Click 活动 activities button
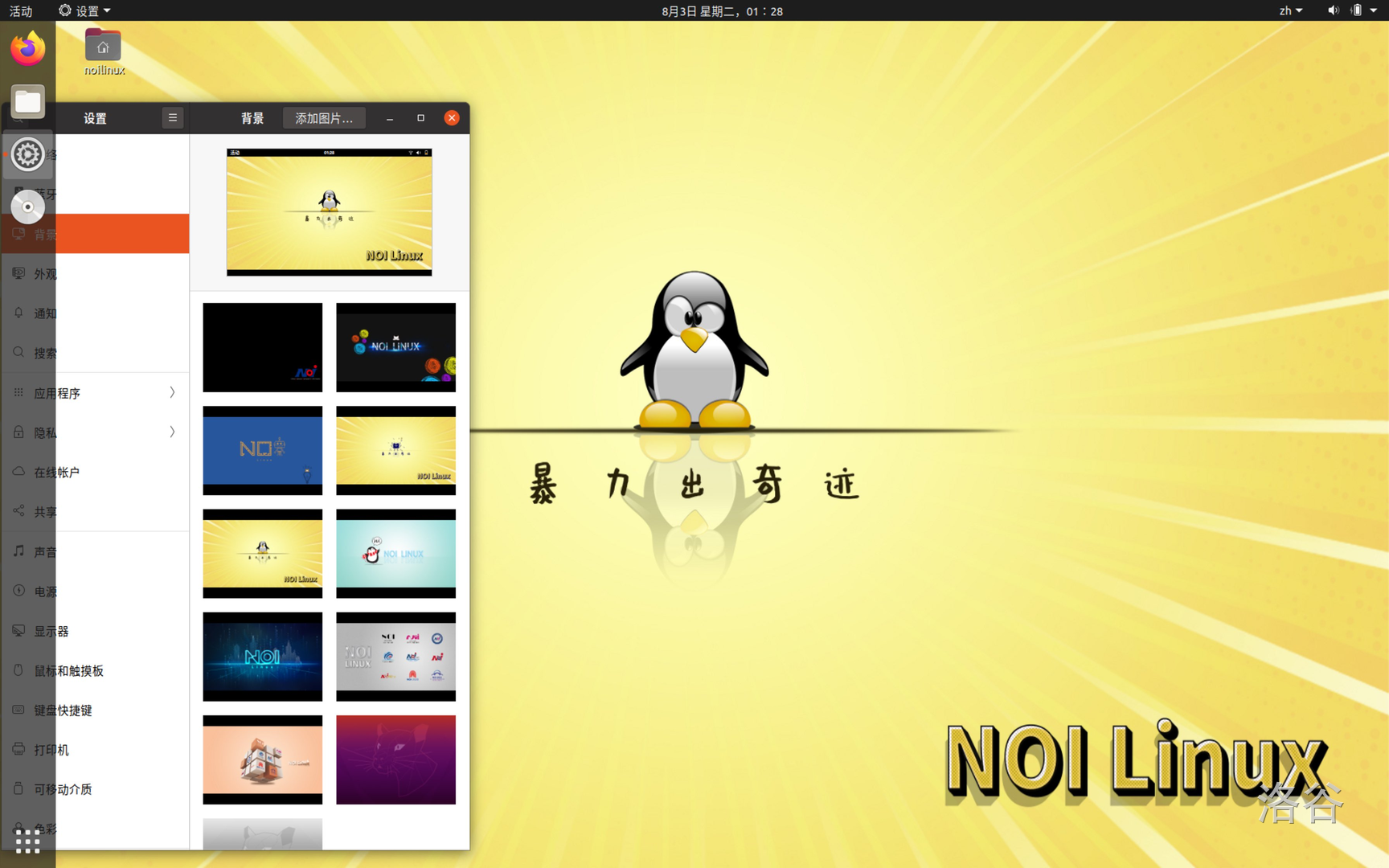 21,10
